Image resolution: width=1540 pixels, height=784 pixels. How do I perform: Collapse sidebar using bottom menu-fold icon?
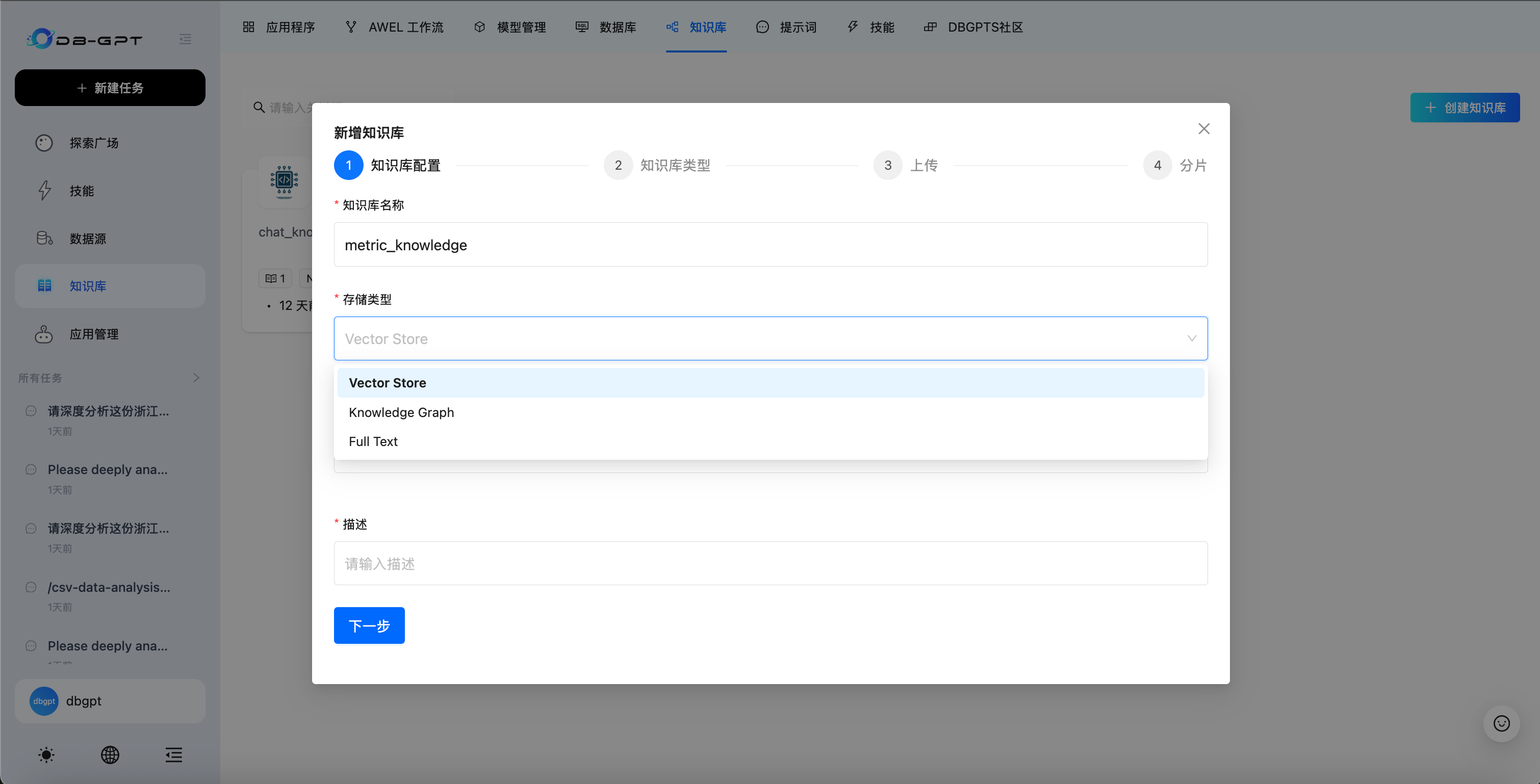(173, 755)
